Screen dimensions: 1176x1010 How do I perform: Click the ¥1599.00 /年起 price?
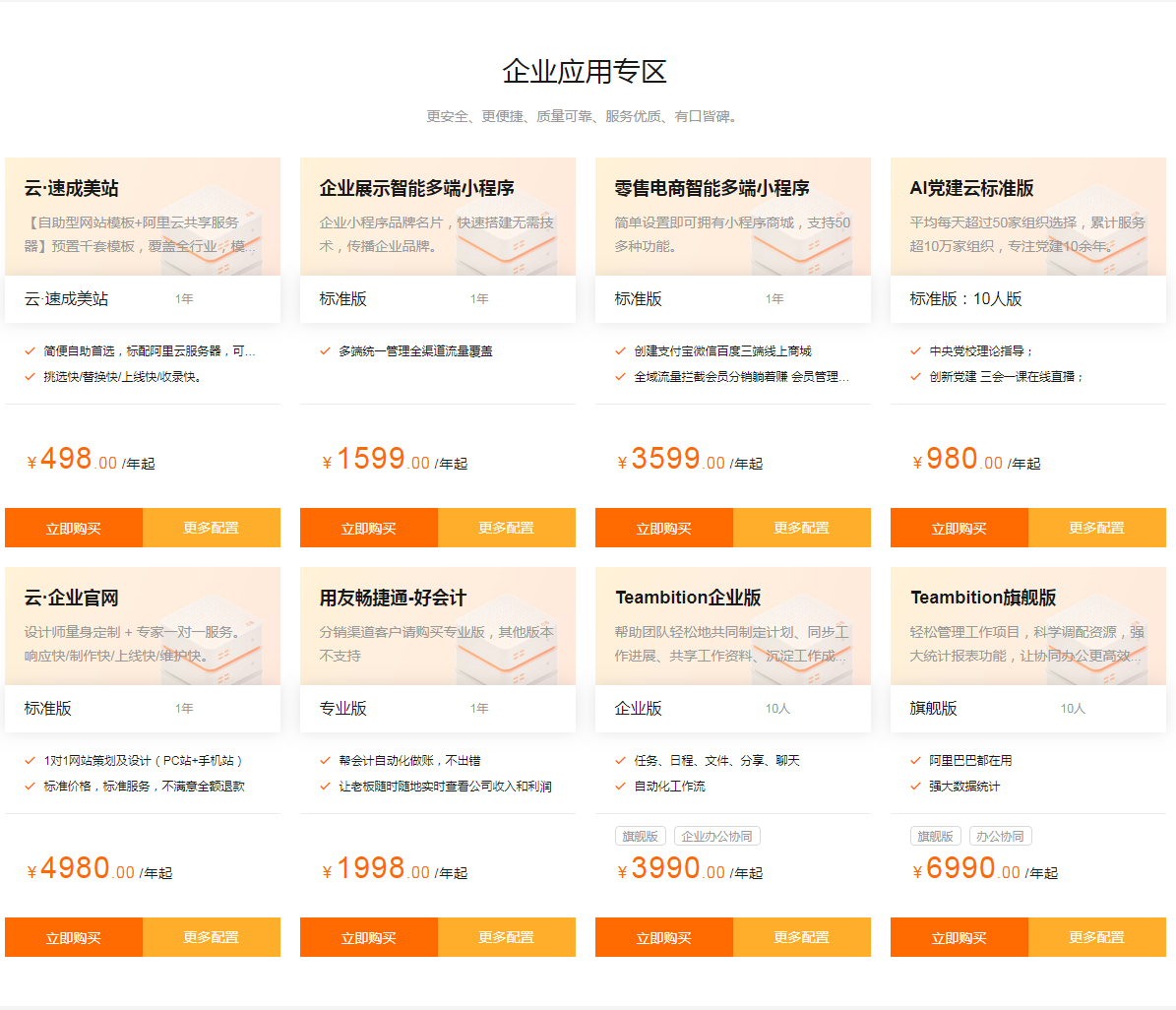tap(395, 459)
